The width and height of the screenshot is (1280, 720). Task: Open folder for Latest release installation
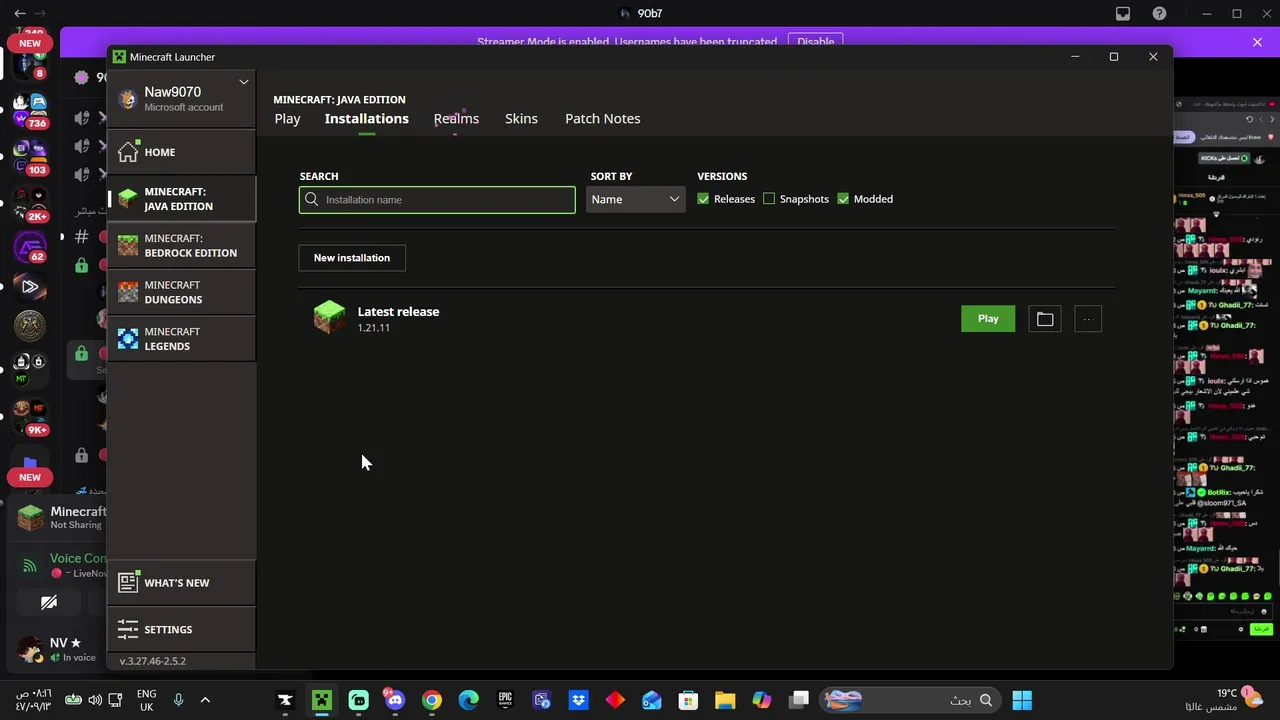(x=1045, y=319)
